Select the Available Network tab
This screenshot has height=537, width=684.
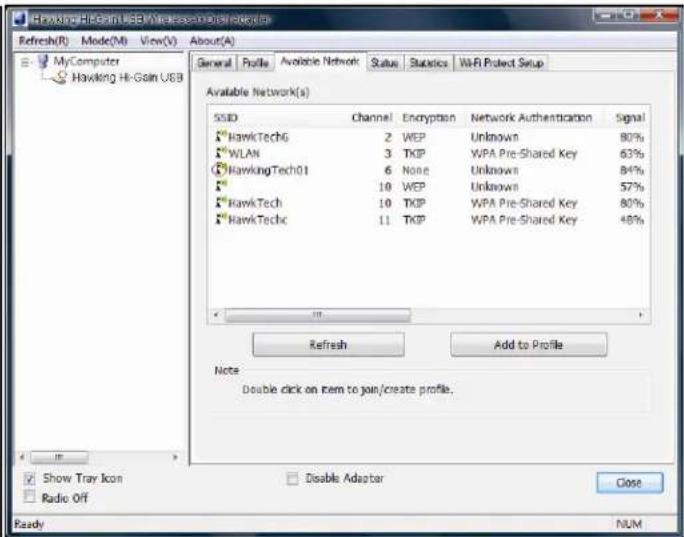320,62
